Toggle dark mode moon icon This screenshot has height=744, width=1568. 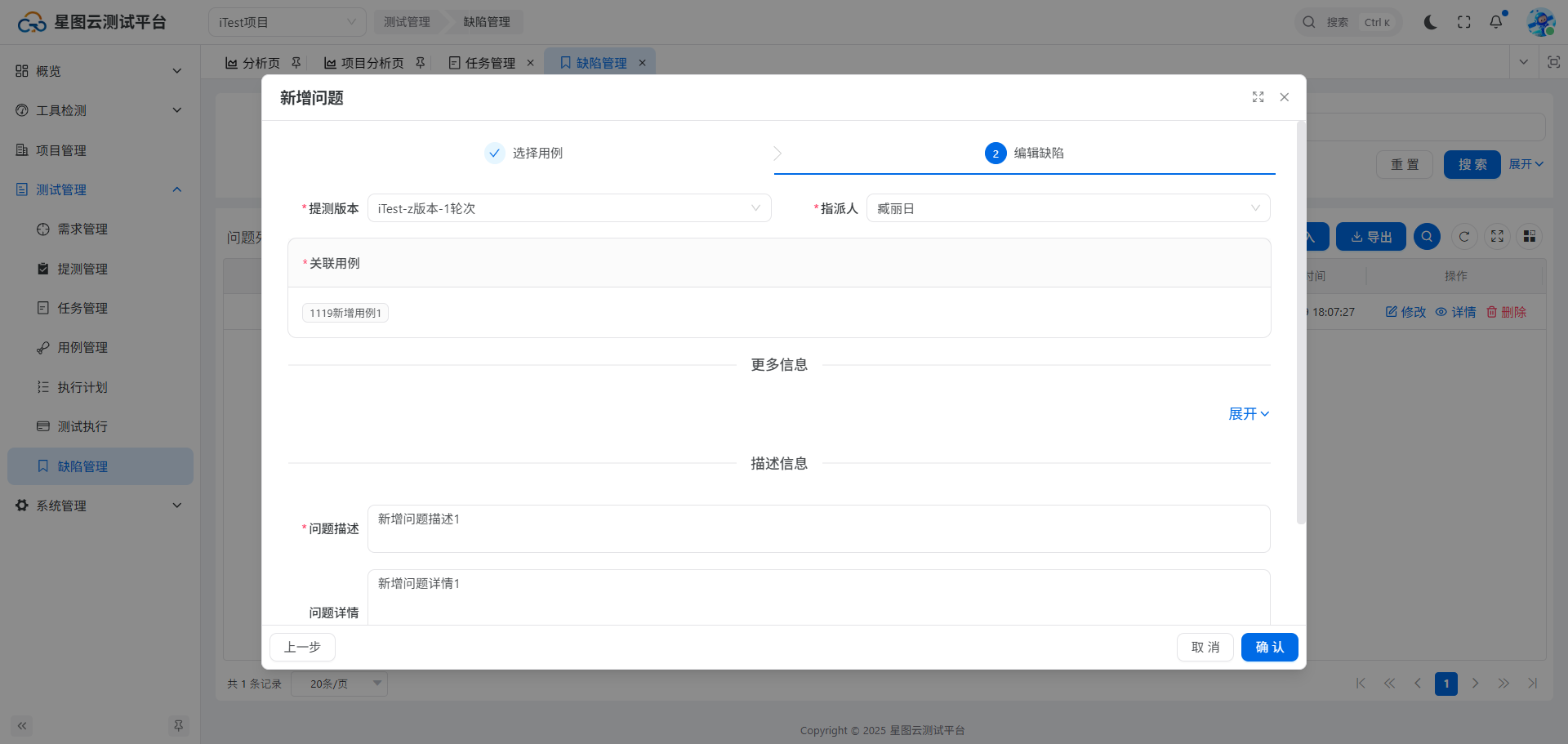tap(1430, 22)
